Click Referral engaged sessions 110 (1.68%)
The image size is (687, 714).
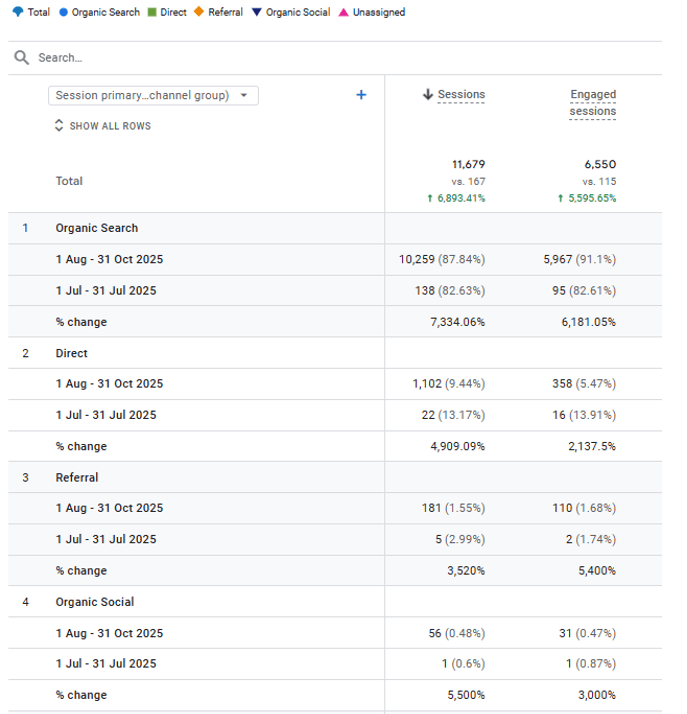tap(584, 508)
